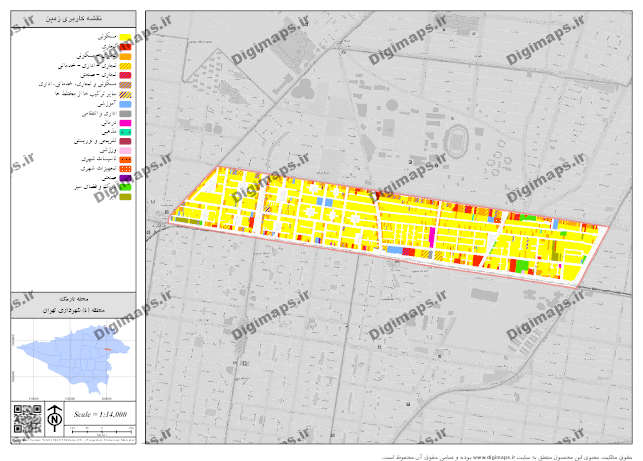Click the www.digimaps.ir link in footer
This screenshot has height=461, width=643.
tap(493, 457)
